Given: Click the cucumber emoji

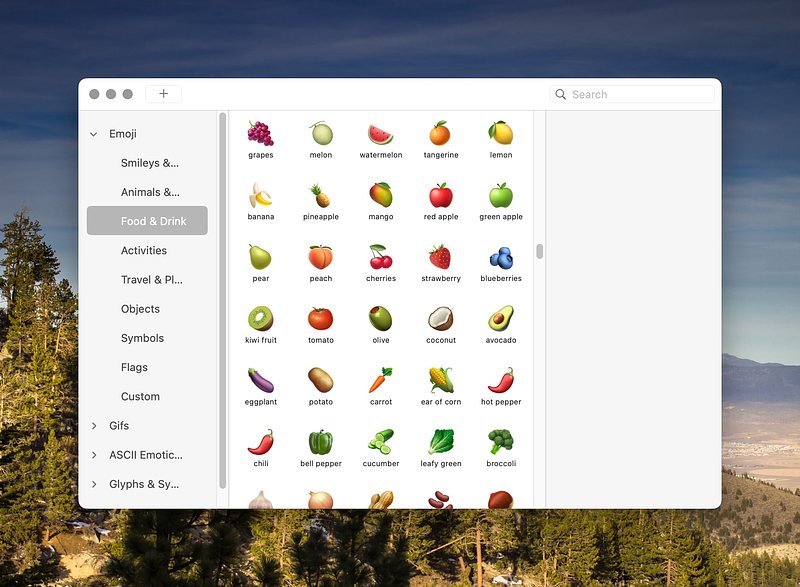Looking at the screenshot, I should [381, 442].
